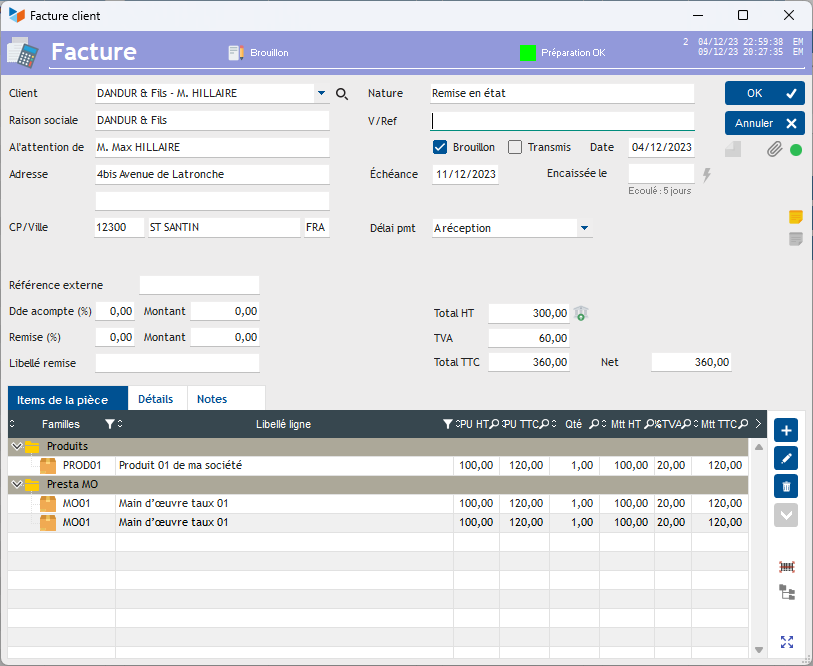Open the Notes tab
The height and width of the screenshot is (666, 813).
pyautogui.click(x=212, y=399)
